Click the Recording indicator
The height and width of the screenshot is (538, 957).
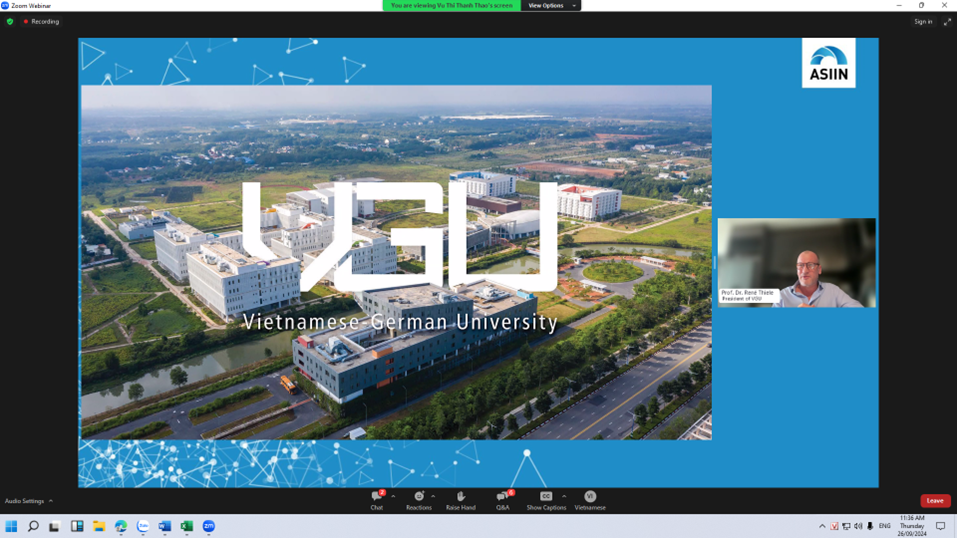click(x=42, y=21)
